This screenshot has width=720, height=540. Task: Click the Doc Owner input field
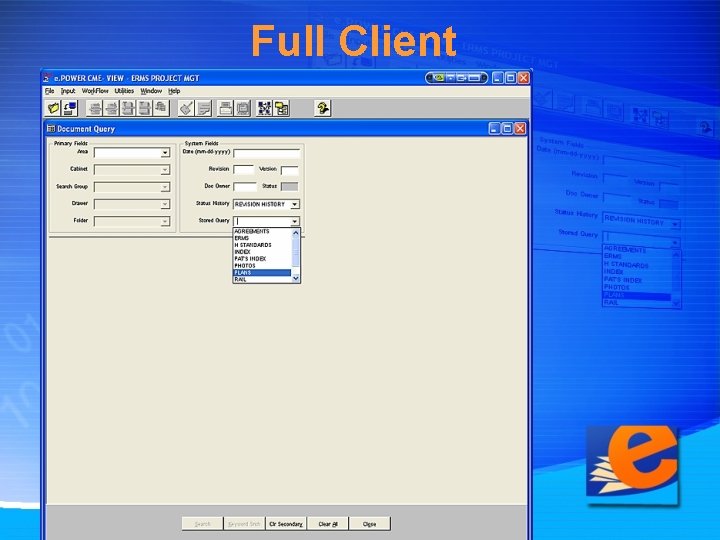(245, 186)
